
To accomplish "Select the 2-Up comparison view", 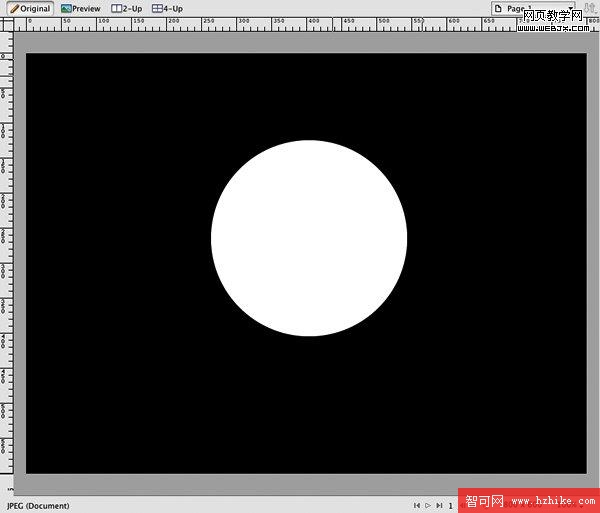I will coord(127,8).
